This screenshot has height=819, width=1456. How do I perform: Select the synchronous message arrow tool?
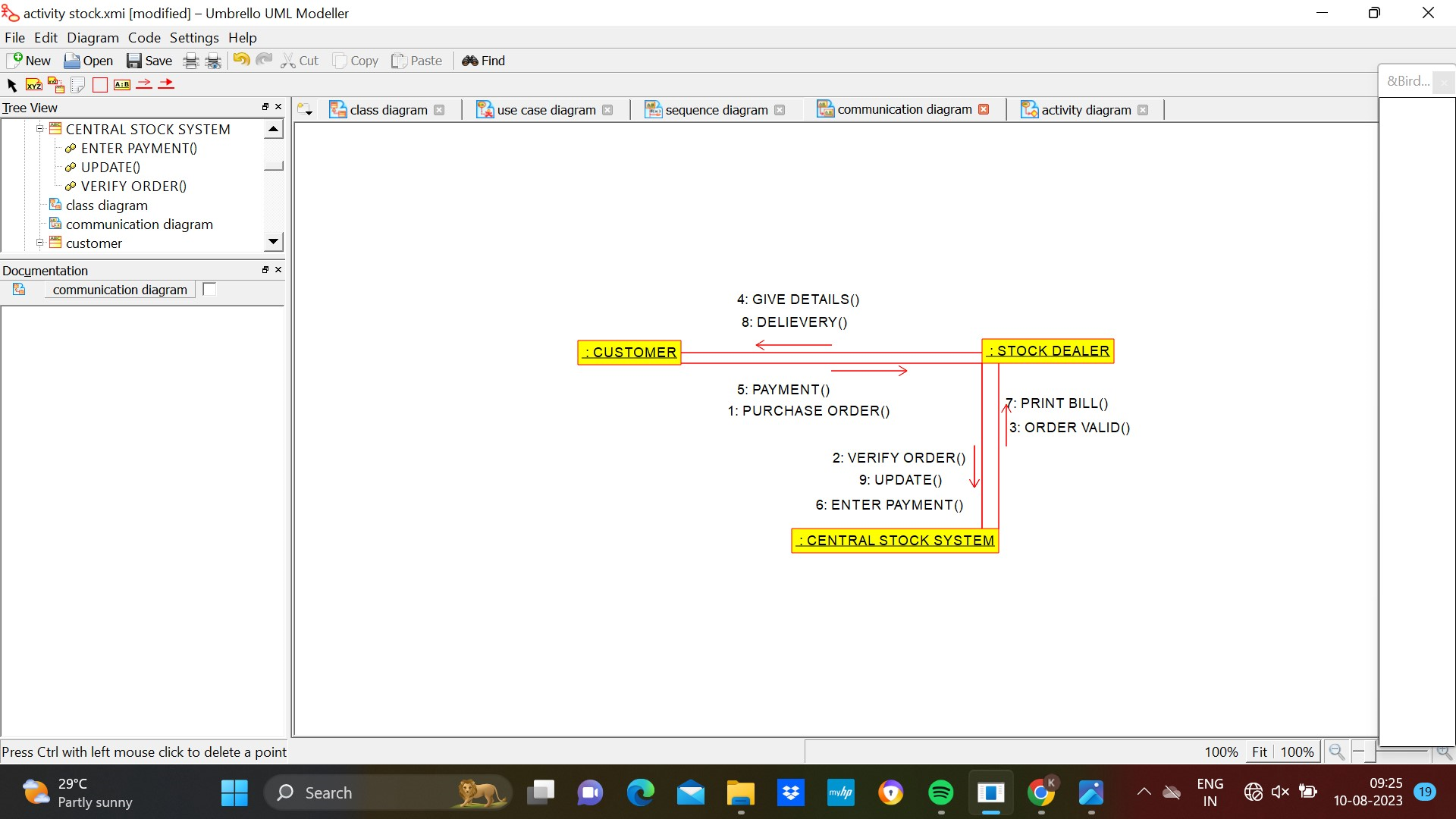[166, 84]
